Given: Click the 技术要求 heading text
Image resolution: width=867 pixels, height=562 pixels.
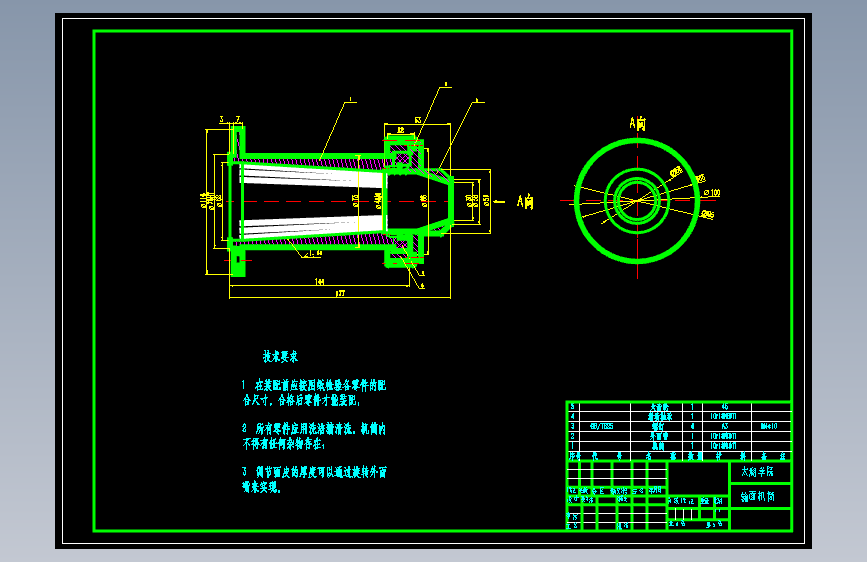Looking at the screenshot, I should pyautogui.click(x=280, y=357).
